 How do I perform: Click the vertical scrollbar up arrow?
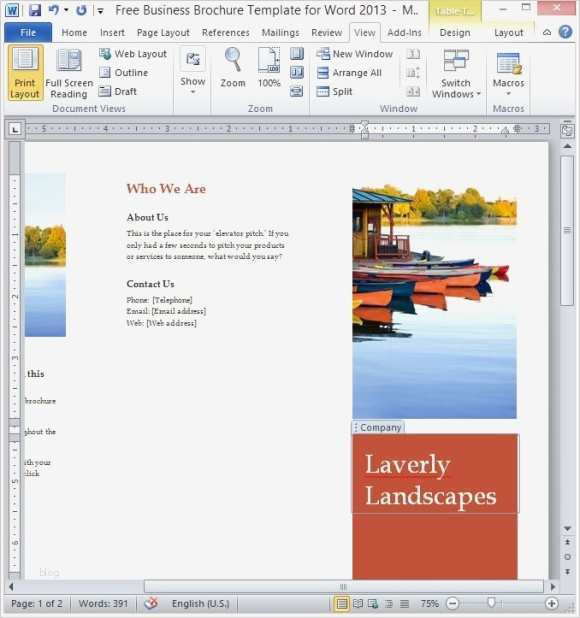pyautogui.click(x=567, y=146)
